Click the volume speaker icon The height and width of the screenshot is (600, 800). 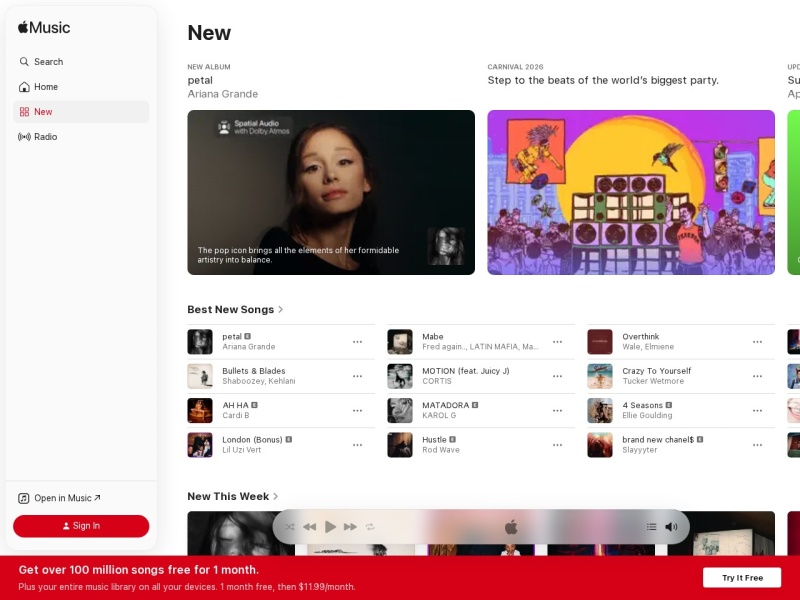pyautogui.click(x=671, y=527)
